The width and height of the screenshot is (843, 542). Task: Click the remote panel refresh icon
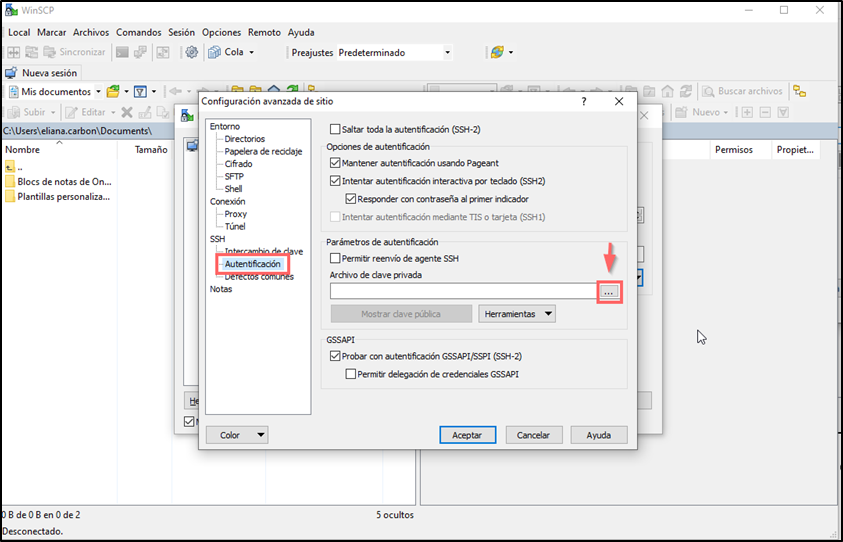point(685,91)
